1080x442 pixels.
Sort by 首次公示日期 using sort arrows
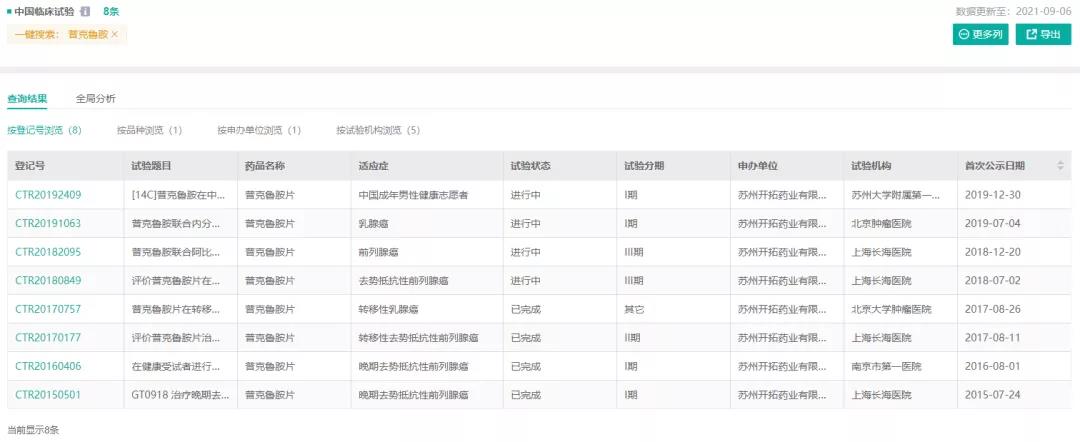click(x=1060, y=166)
